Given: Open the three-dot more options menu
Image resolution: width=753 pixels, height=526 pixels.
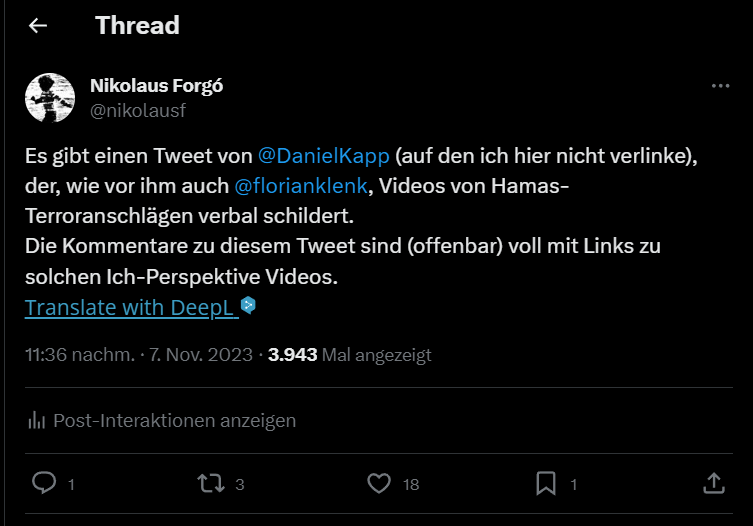Looking at the screenshot, I should (x=720, y=87).
